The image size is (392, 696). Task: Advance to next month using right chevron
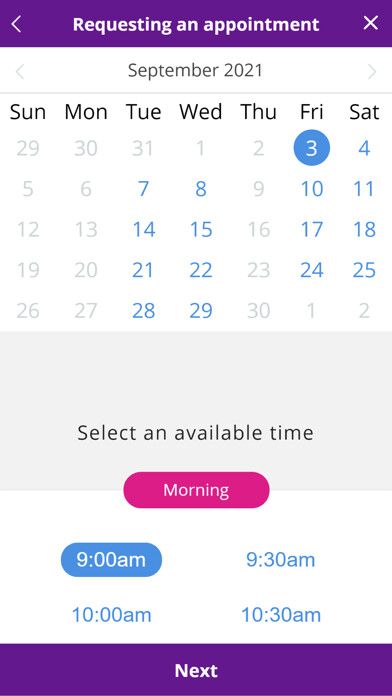[x=372, y=71]
